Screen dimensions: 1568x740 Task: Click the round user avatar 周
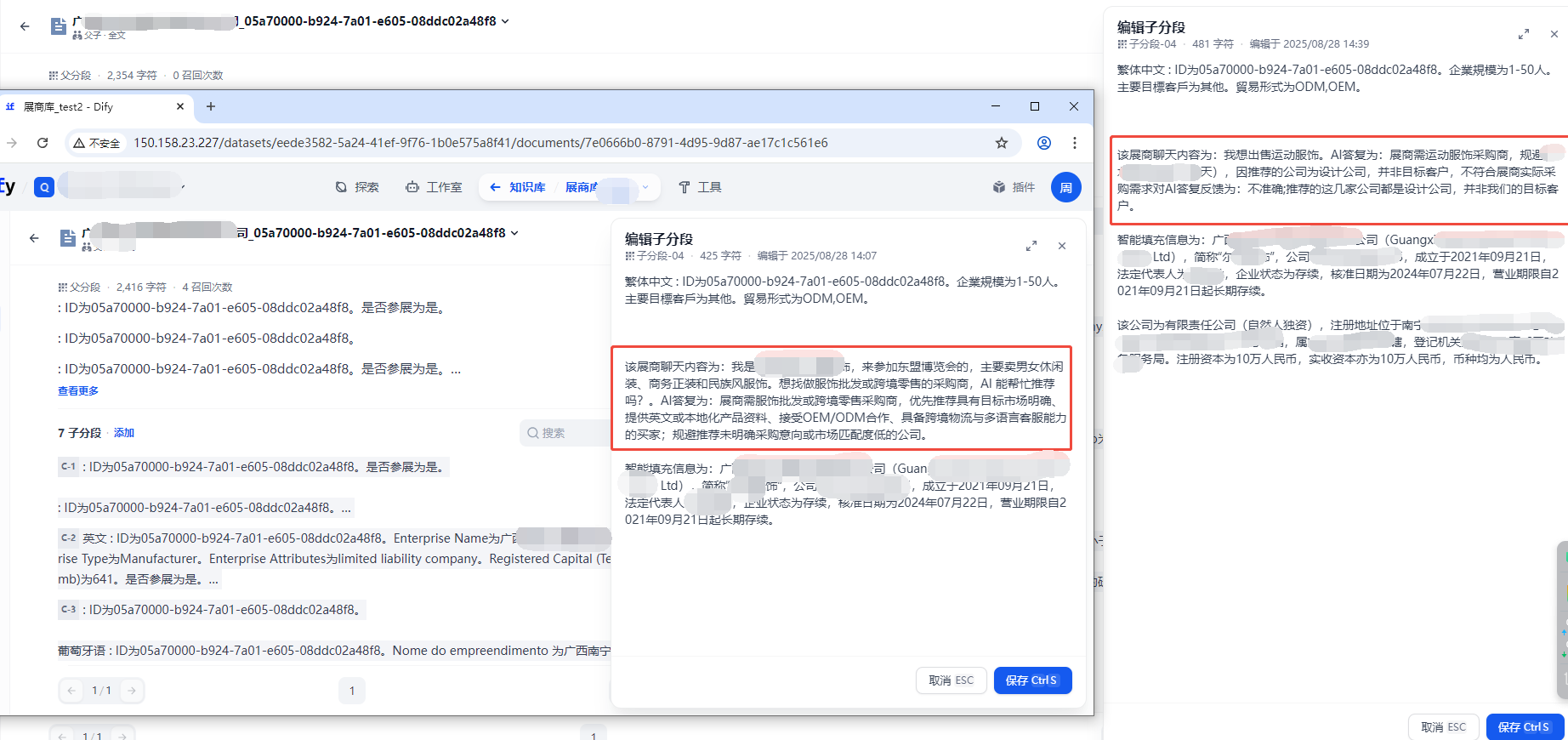point(1065,187)
